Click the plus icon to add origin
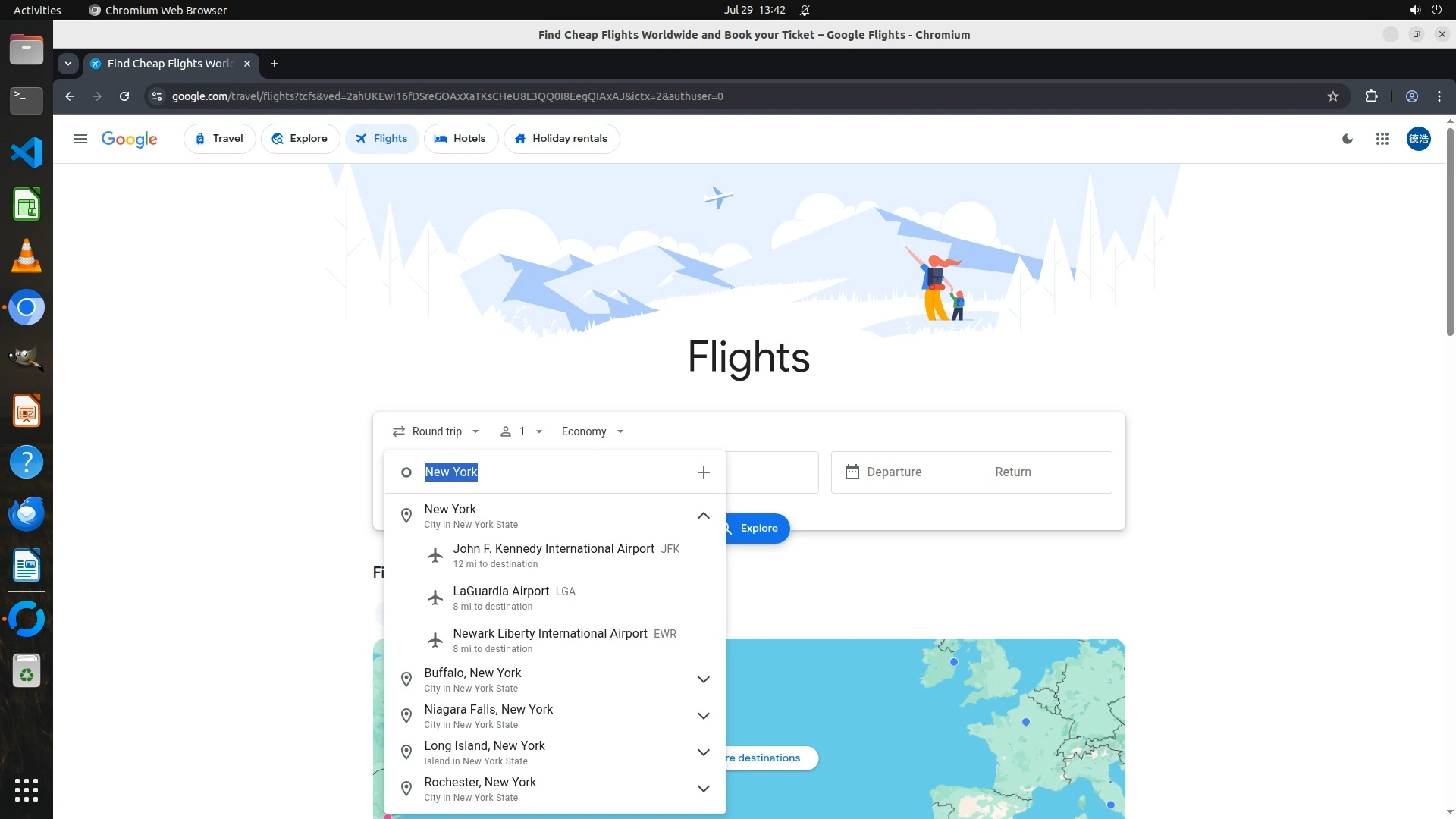 [703, 472]
